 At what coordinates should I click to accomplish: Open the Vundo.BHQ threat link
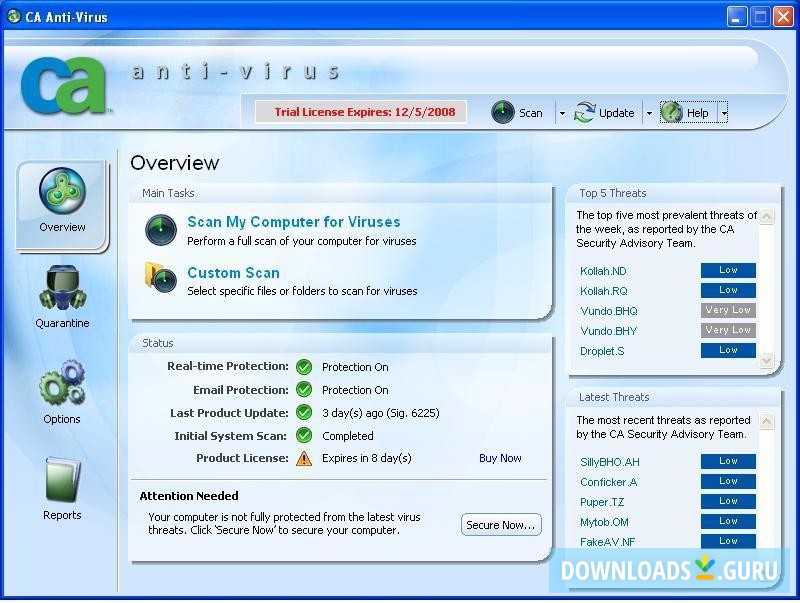(609, 311)
